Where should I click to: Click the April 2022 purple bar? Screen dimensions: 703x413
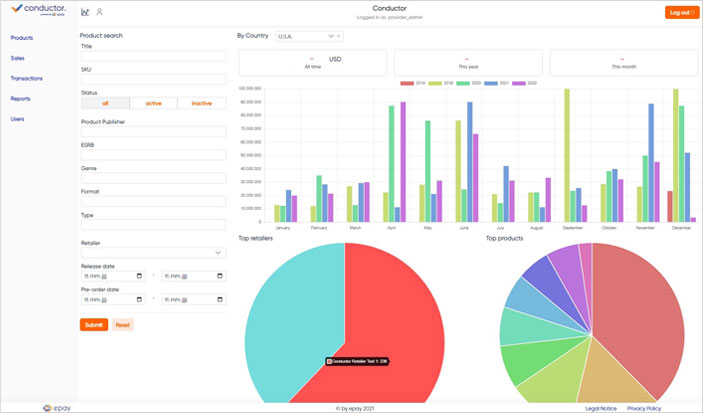point(403,162)
